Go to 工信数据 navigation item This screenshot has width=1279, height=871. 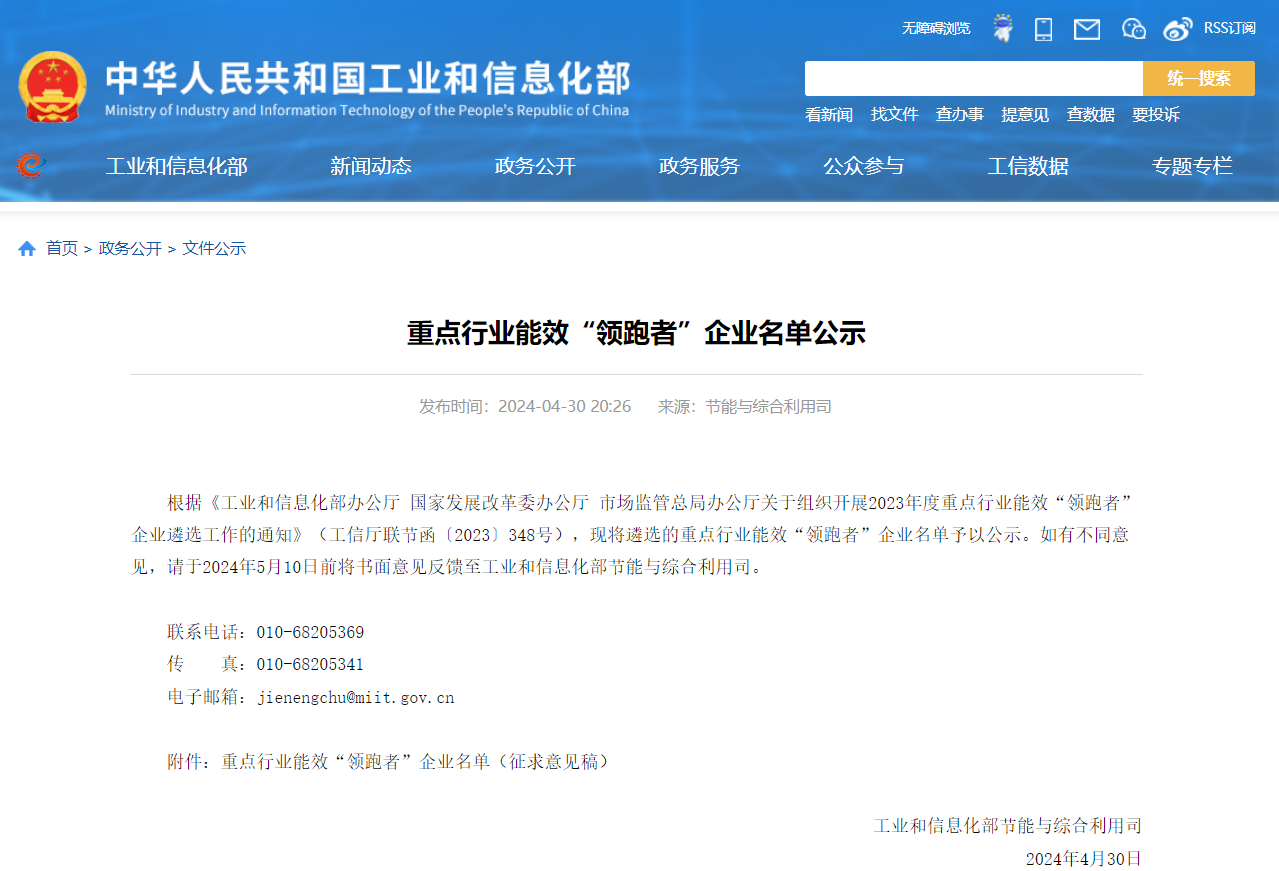coord(1028,166)
